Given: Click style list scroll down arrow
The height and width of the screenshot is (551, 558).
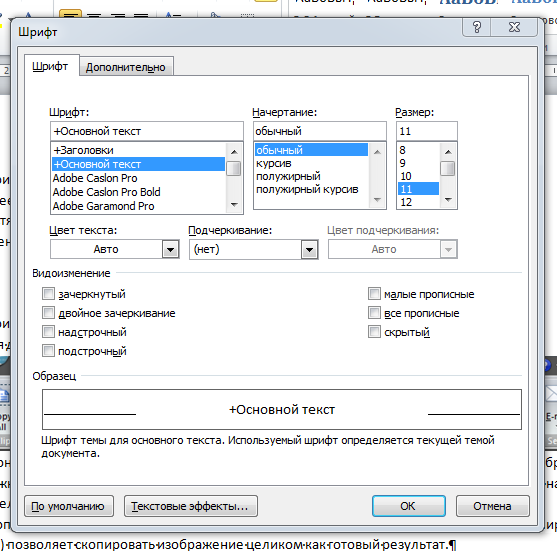Looking at the screenshot, I should [377, 200].
